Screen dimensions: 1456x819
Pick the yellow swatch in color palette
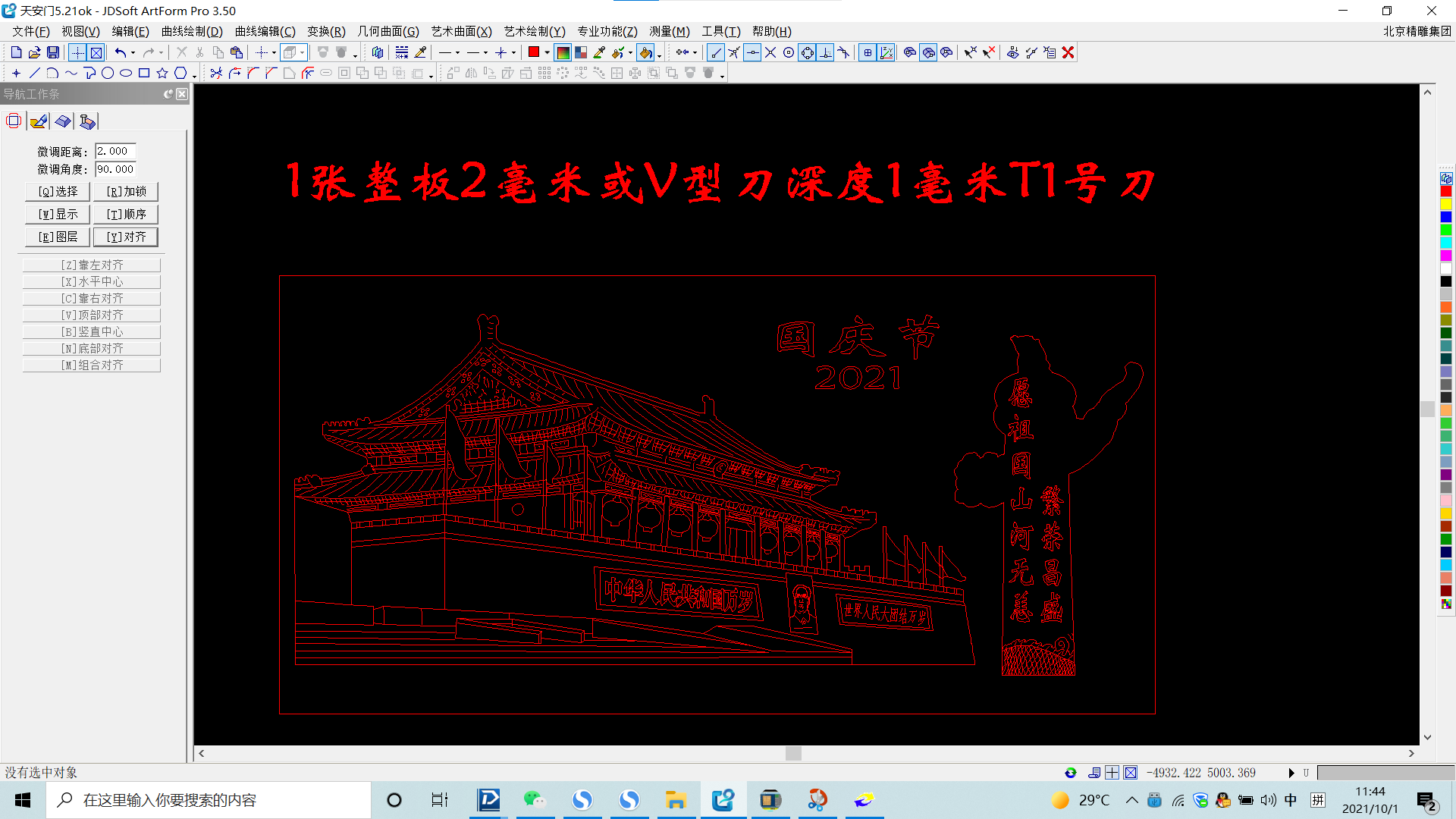pos(1446,204)
